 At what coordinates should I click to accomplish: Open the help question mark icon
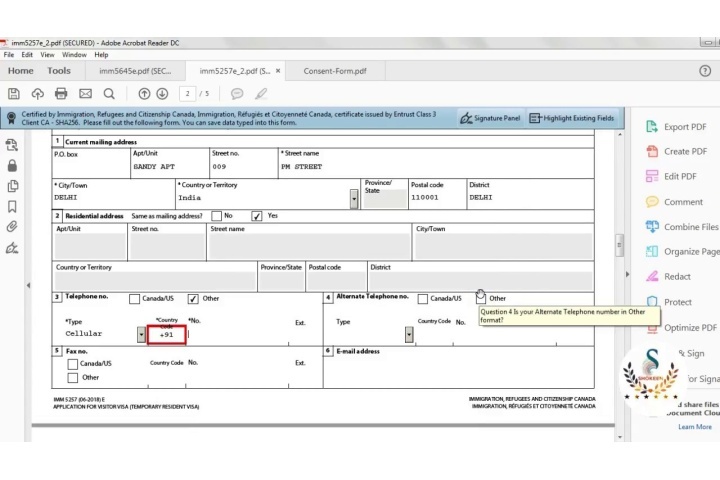point(705,71)
